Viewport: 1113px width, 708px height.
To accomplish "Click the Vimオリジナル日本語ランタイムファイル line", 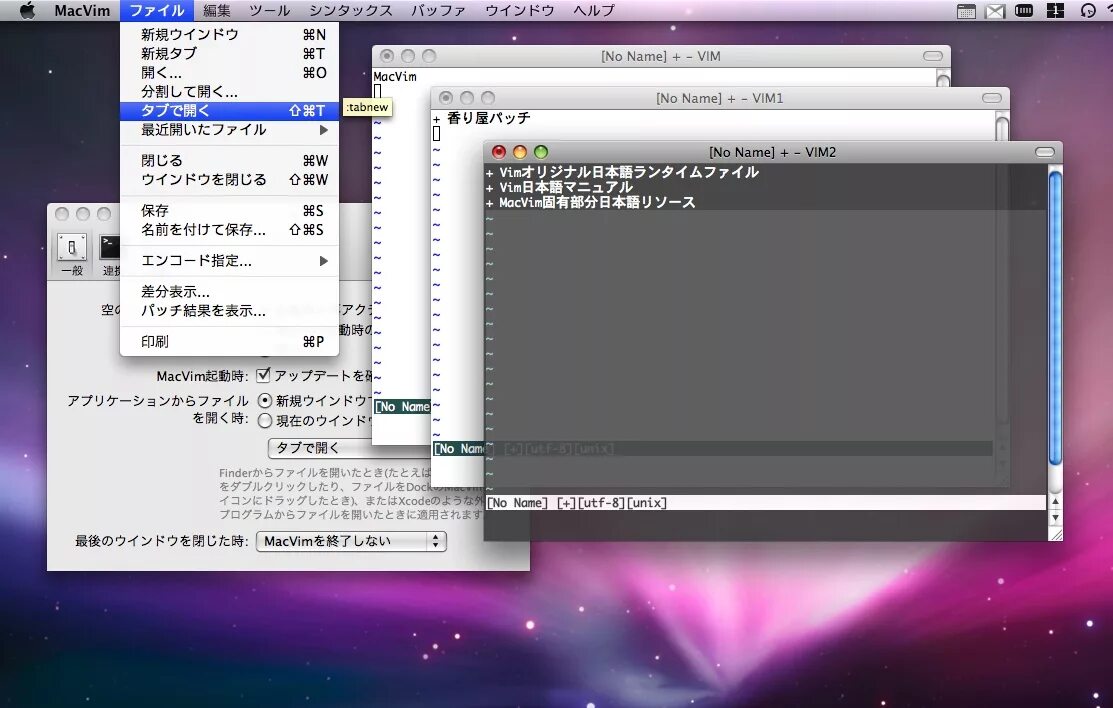I will tap(623, 172).
